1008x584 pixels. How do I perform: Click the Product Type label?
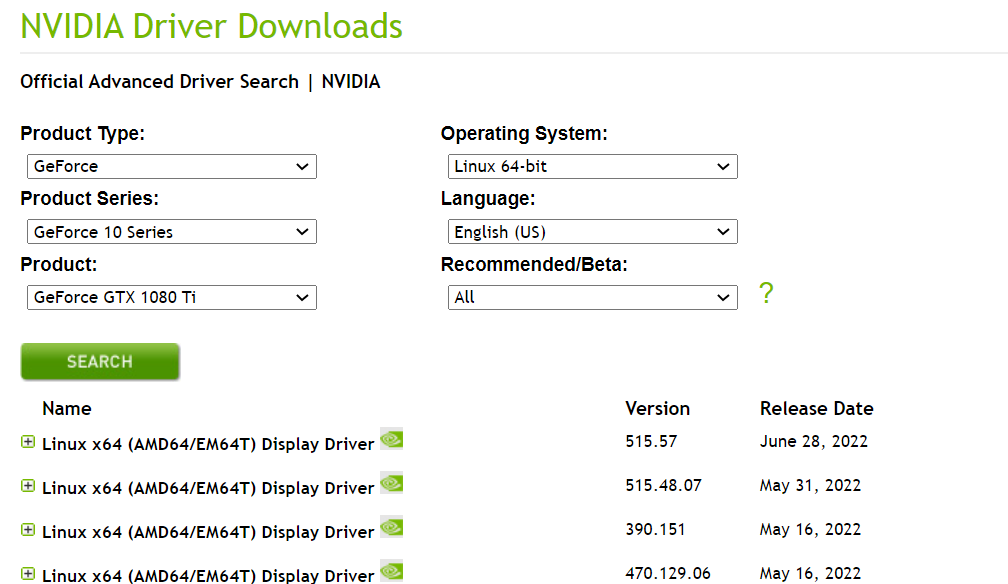pos(82,134)
